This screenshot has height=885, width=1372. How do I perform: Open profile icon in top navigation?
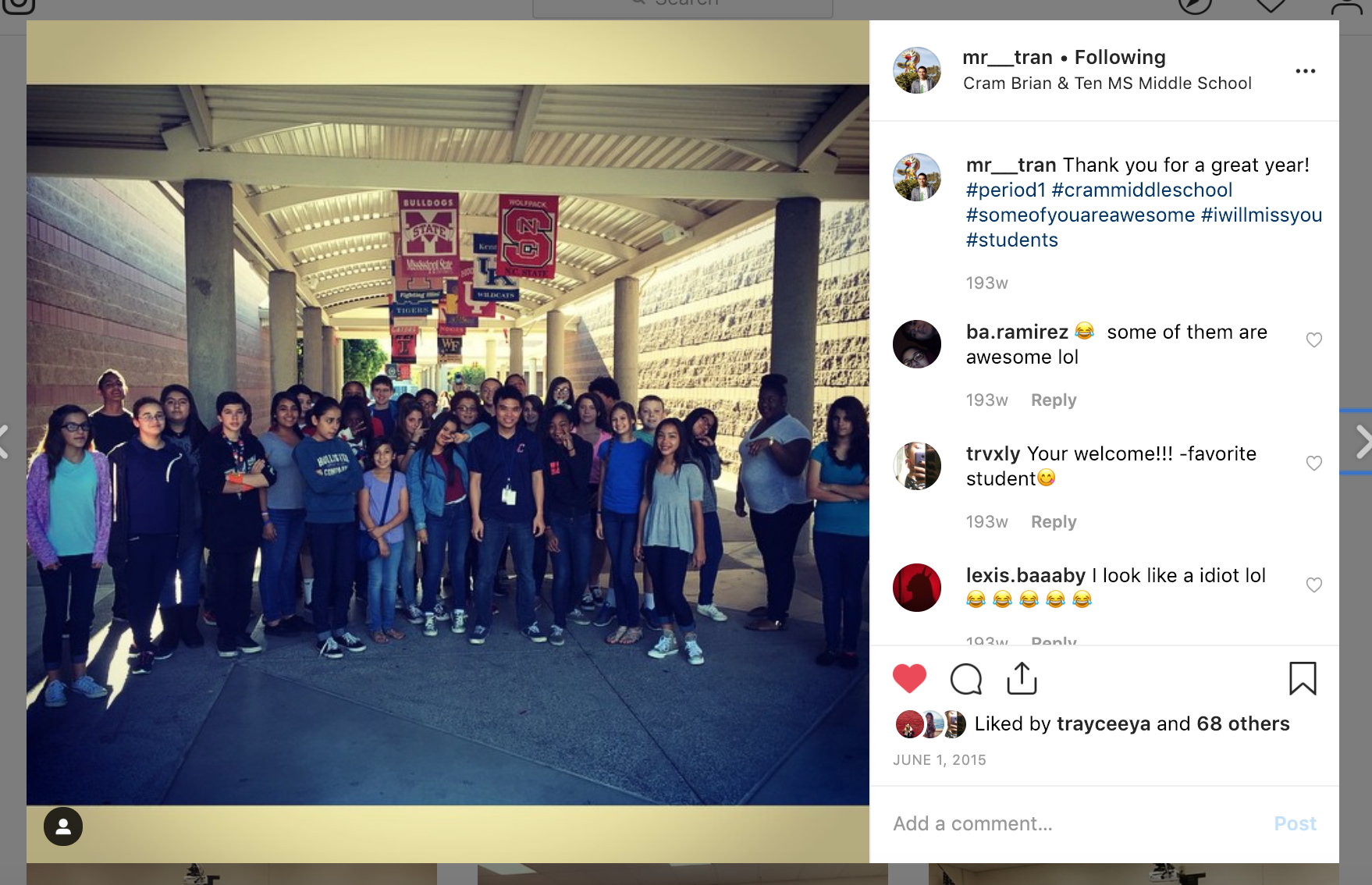(1347, 6)
